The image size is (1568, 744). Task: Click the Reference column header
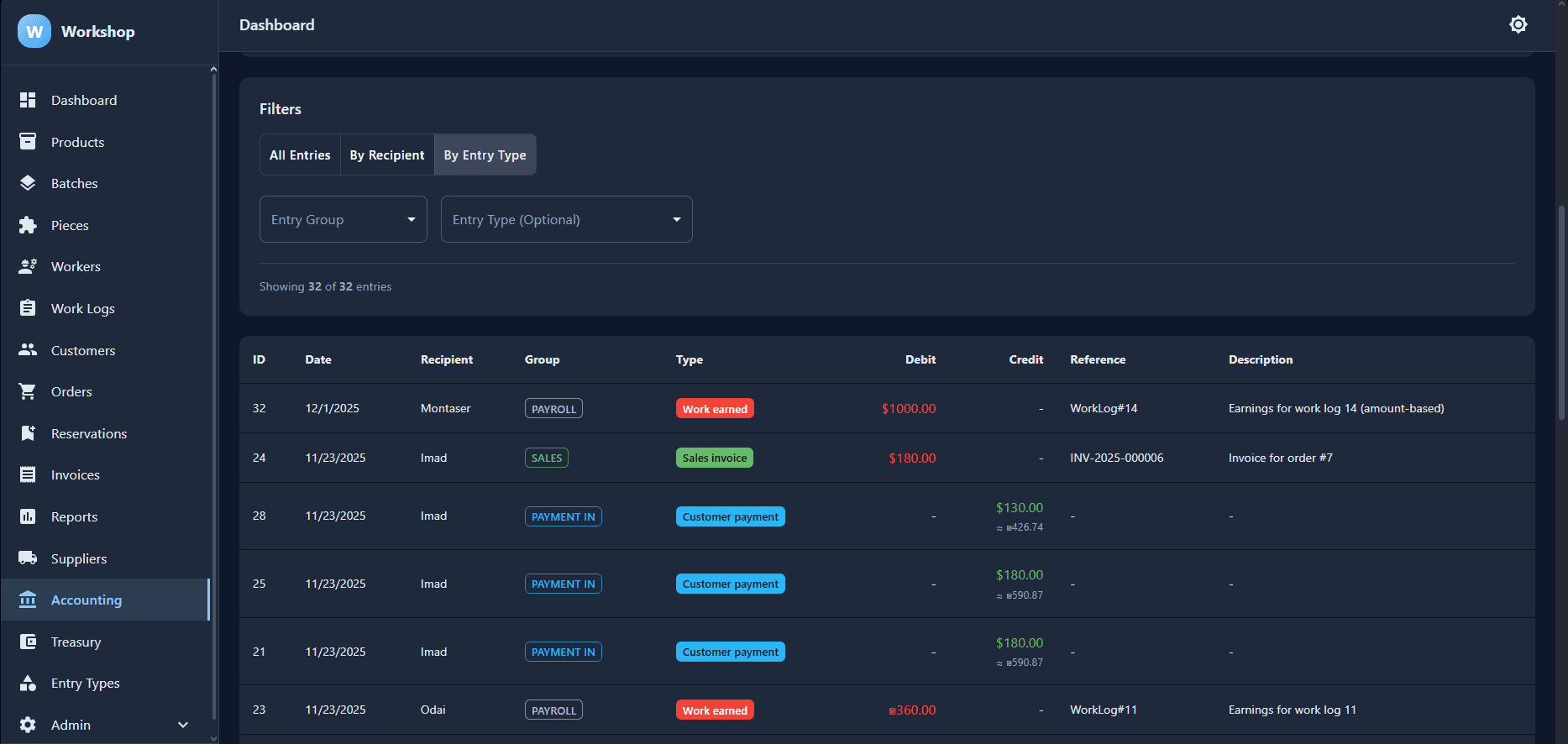pos(1098,359)
